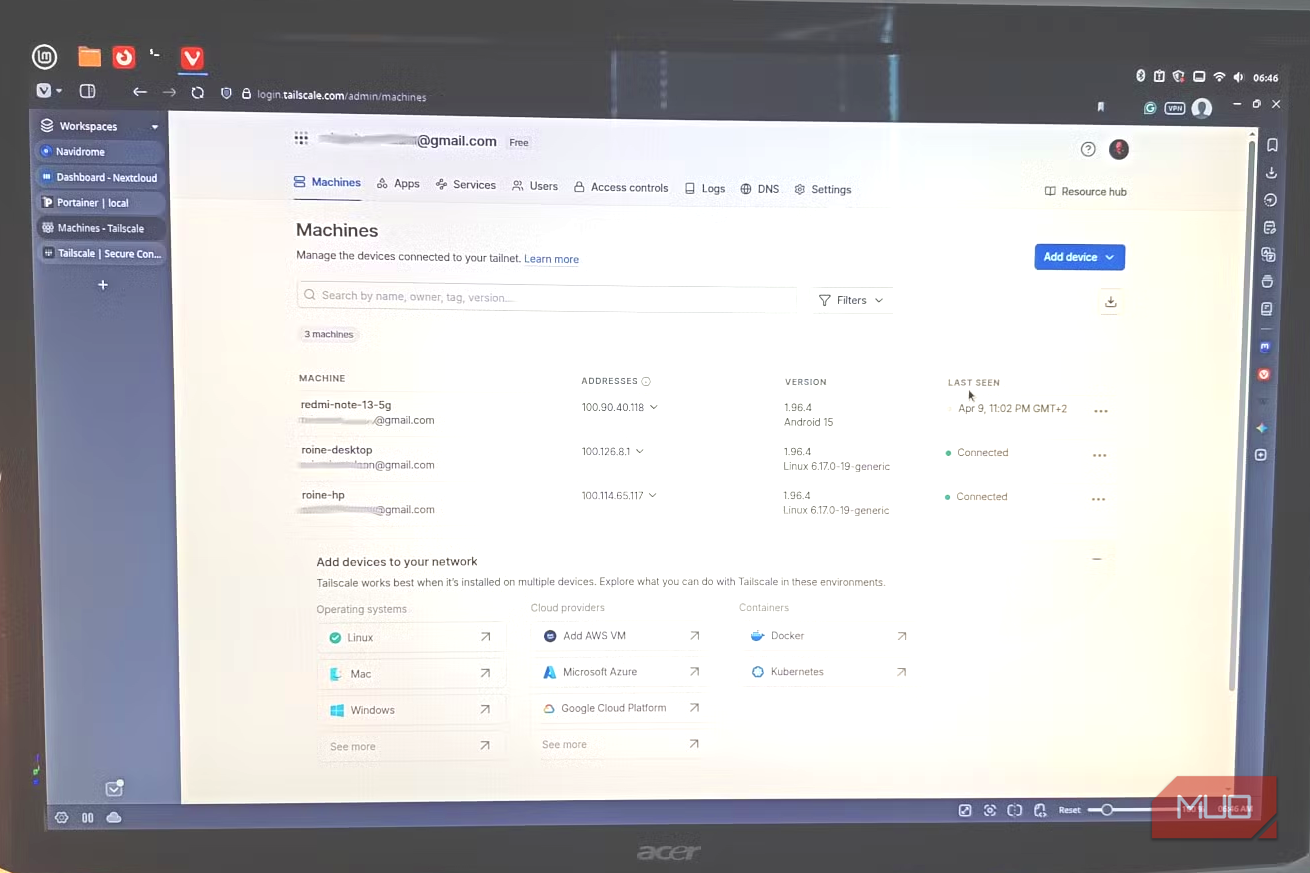Screen dimensions: 1310x873
Task: Reload the Tailscale page
Action: tap(198, 93)
